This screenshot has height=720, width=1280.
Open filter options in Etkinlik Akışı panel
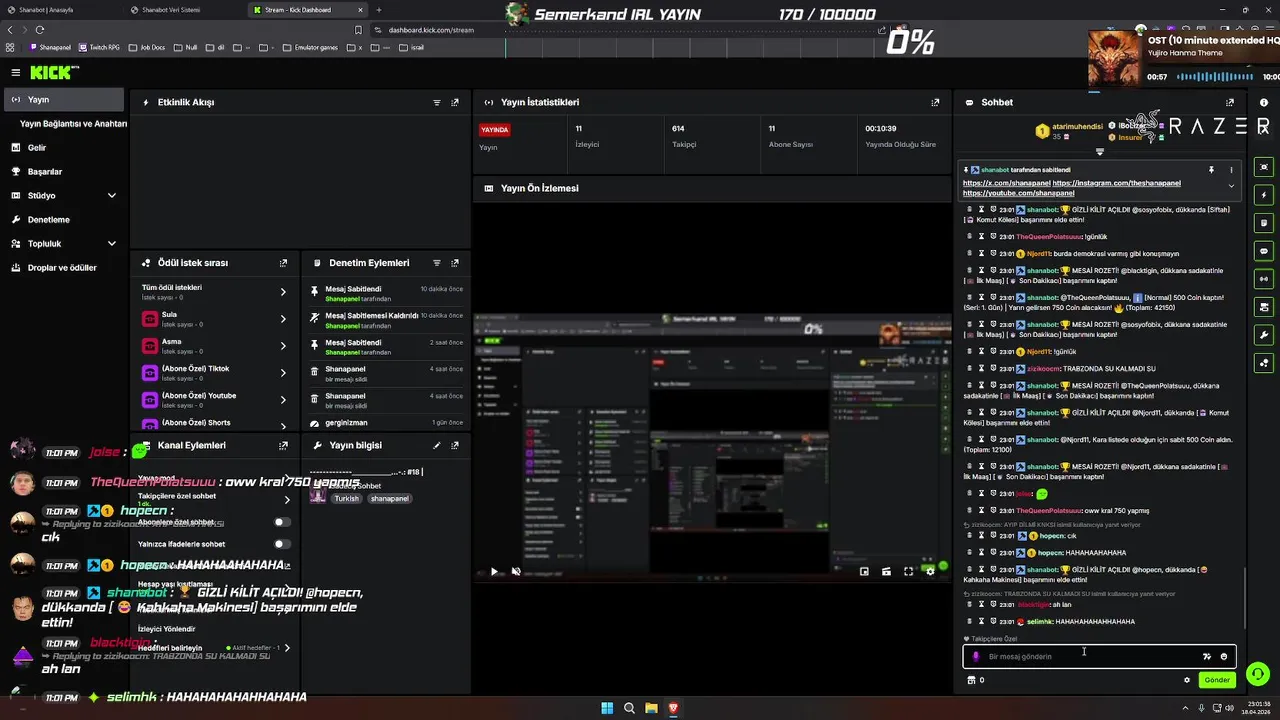coord(437,102)
